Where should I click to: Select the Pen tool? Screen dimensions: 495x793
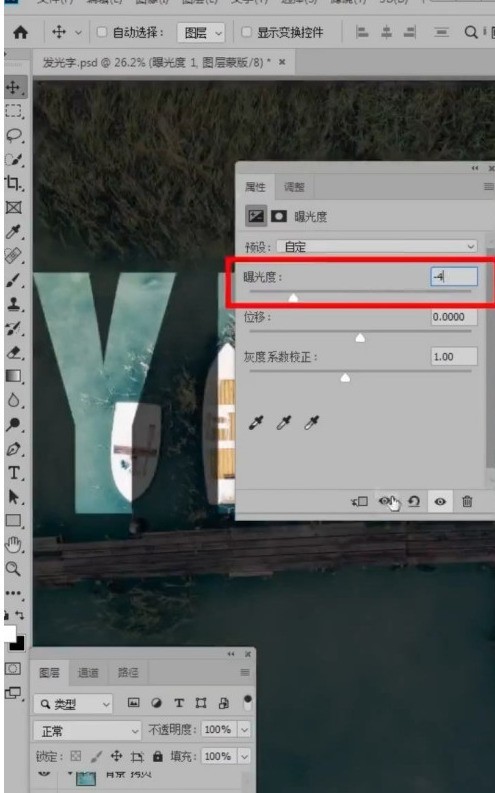pyautogui.click(x=14, y=449)
